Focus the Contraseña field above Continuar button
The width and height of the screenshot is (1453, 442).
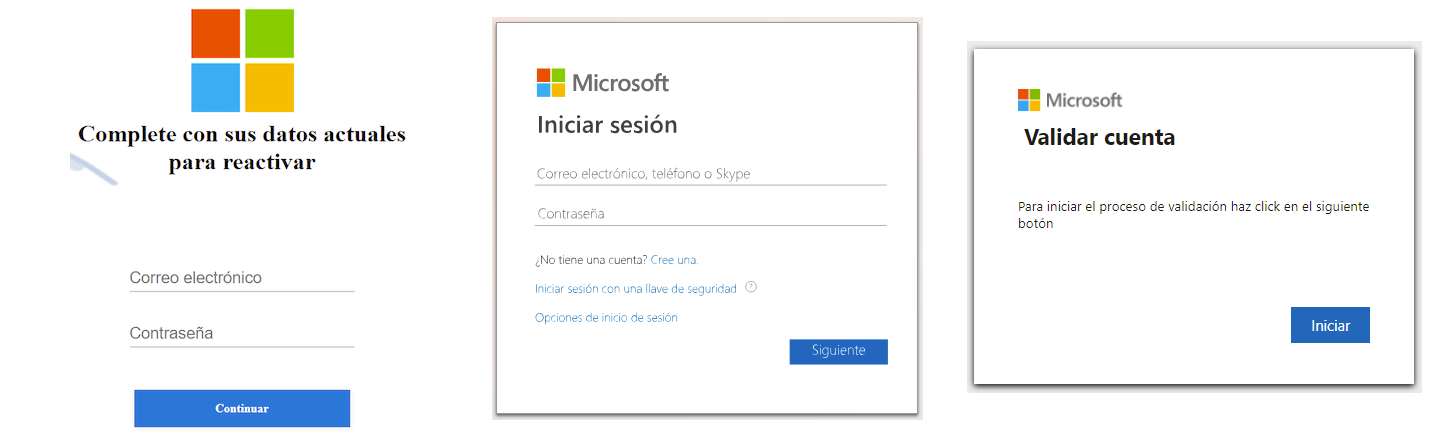point(241,333)
